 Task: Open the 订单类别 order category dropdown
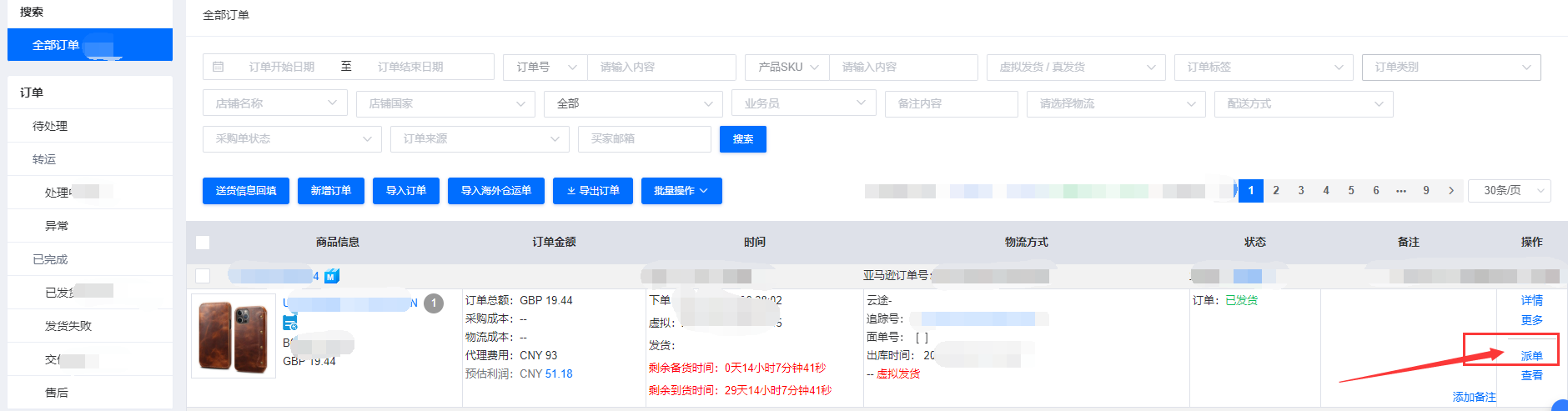pyautogui.click(x=1450, y=67)
